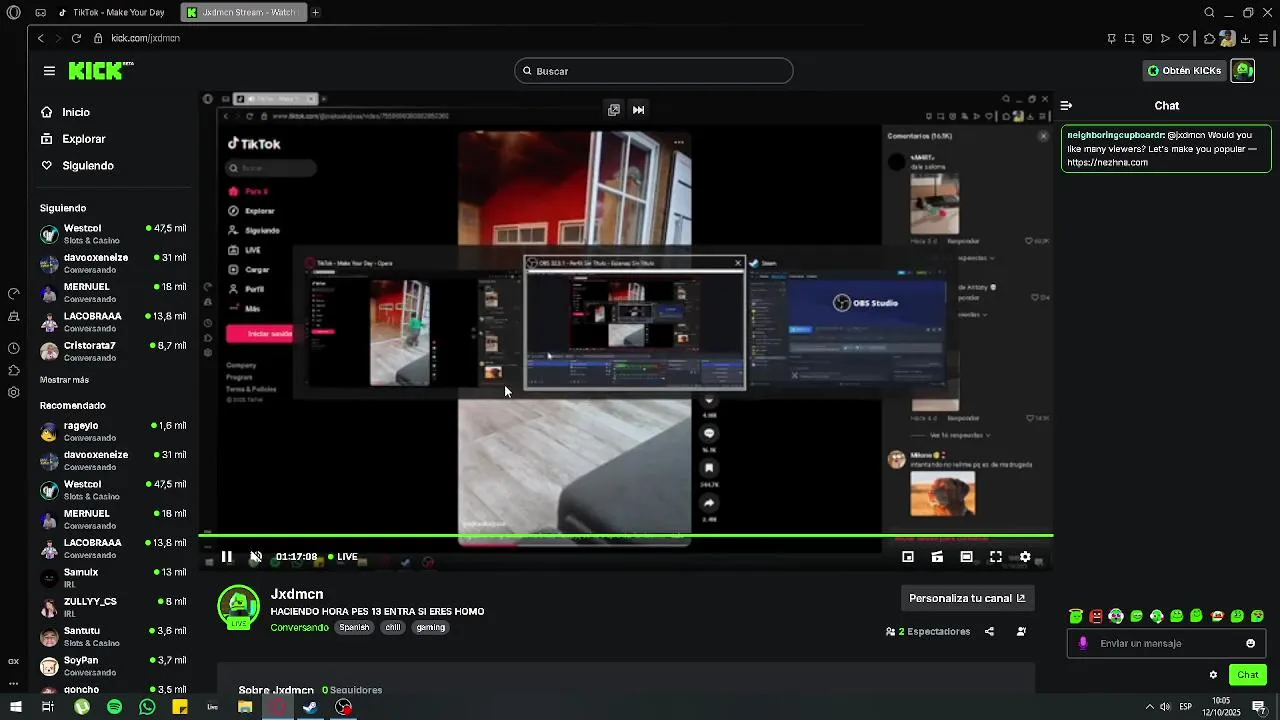
Task: Open browser downloads icon
Action: click(1245, 38)
